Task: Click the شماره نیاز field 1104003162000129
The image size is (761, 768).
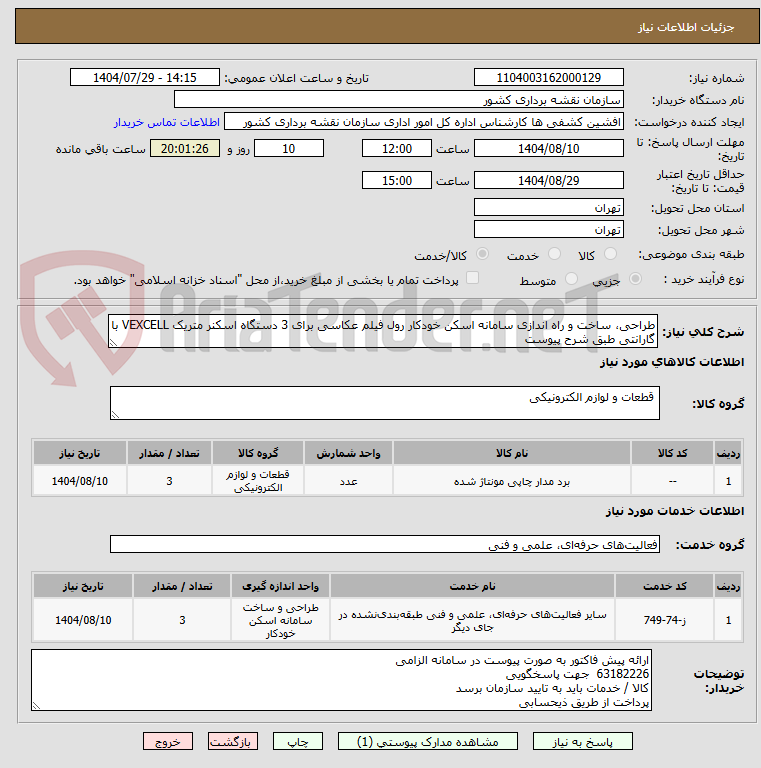Action: [x=548, y=77]
